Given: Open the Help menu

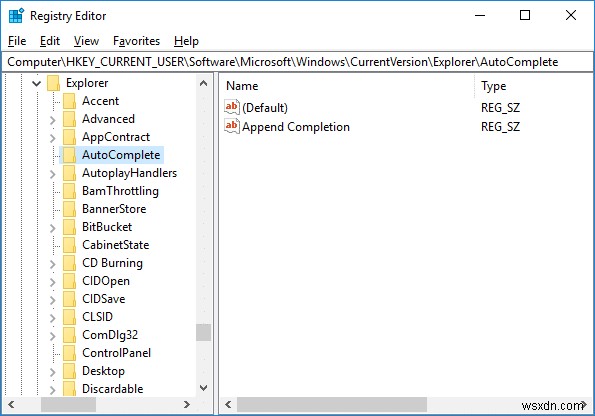Looking at the screenshot, I should [186, 41].
